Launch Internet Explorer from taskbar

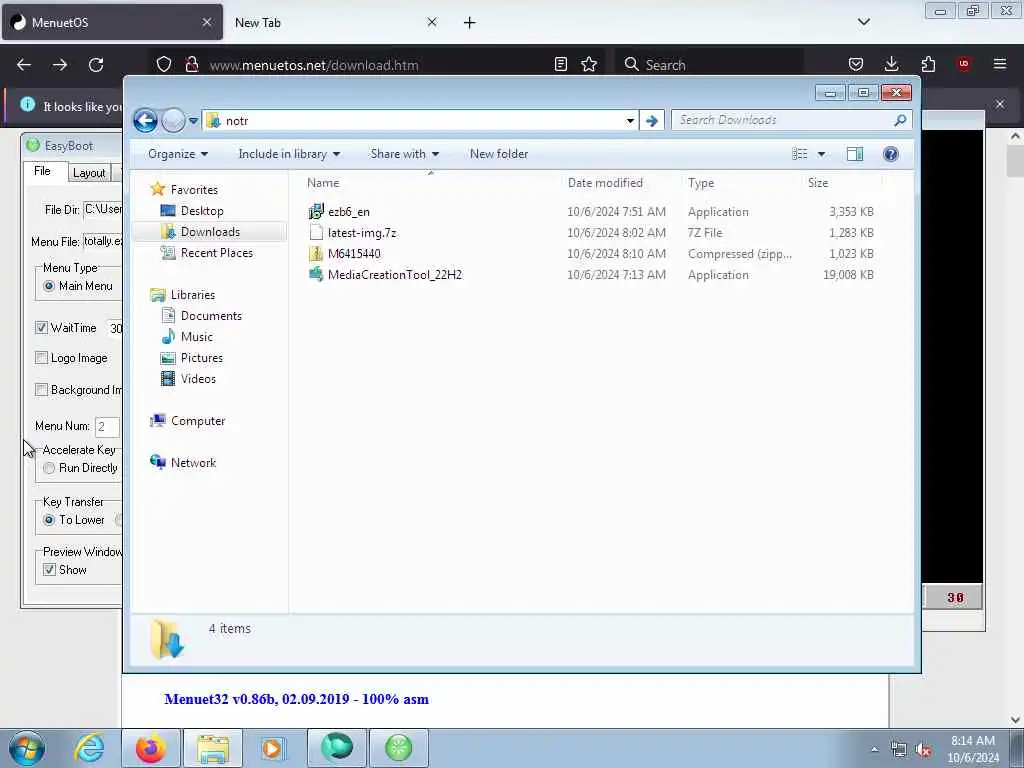tap(89, 748)
